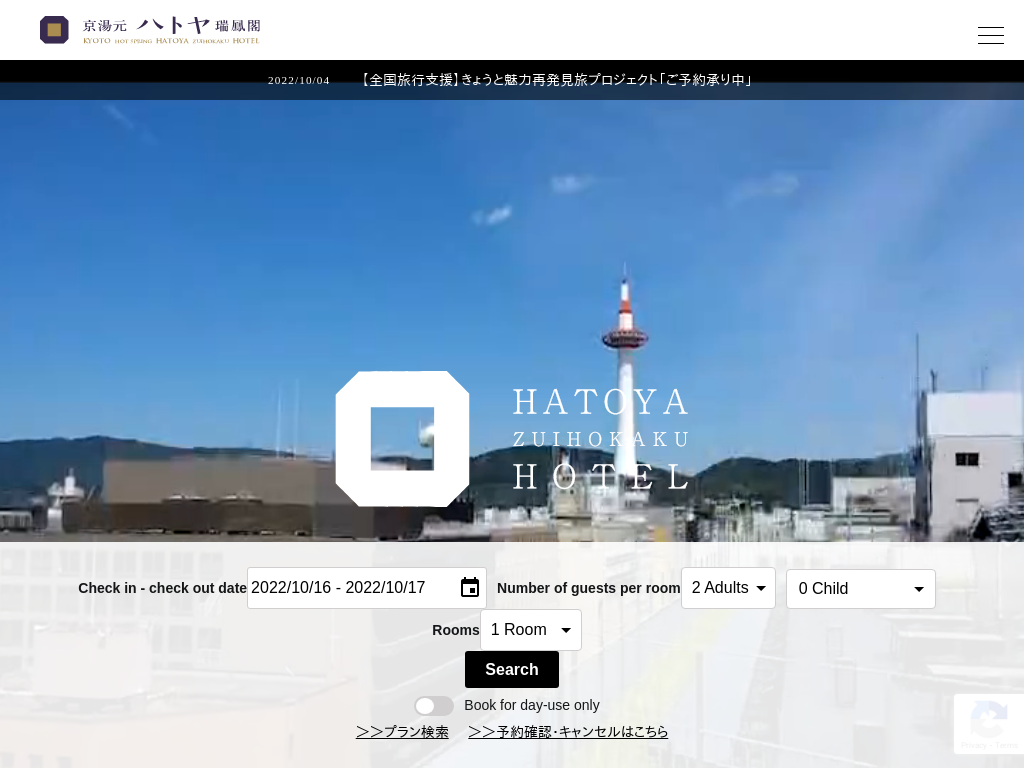Click the reCAPTCHA Privacy link
Viewport: 1024px width, 768px height.
point(973,745)
